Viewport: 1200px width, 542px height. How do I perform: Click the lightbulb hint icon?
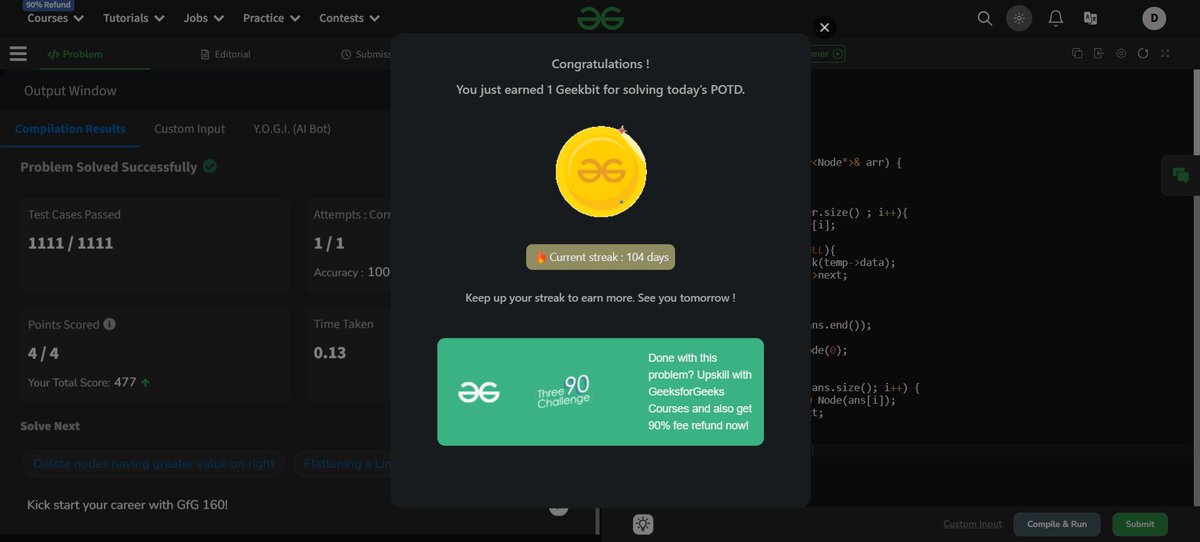pyautogui.click(x=642, y=524)
